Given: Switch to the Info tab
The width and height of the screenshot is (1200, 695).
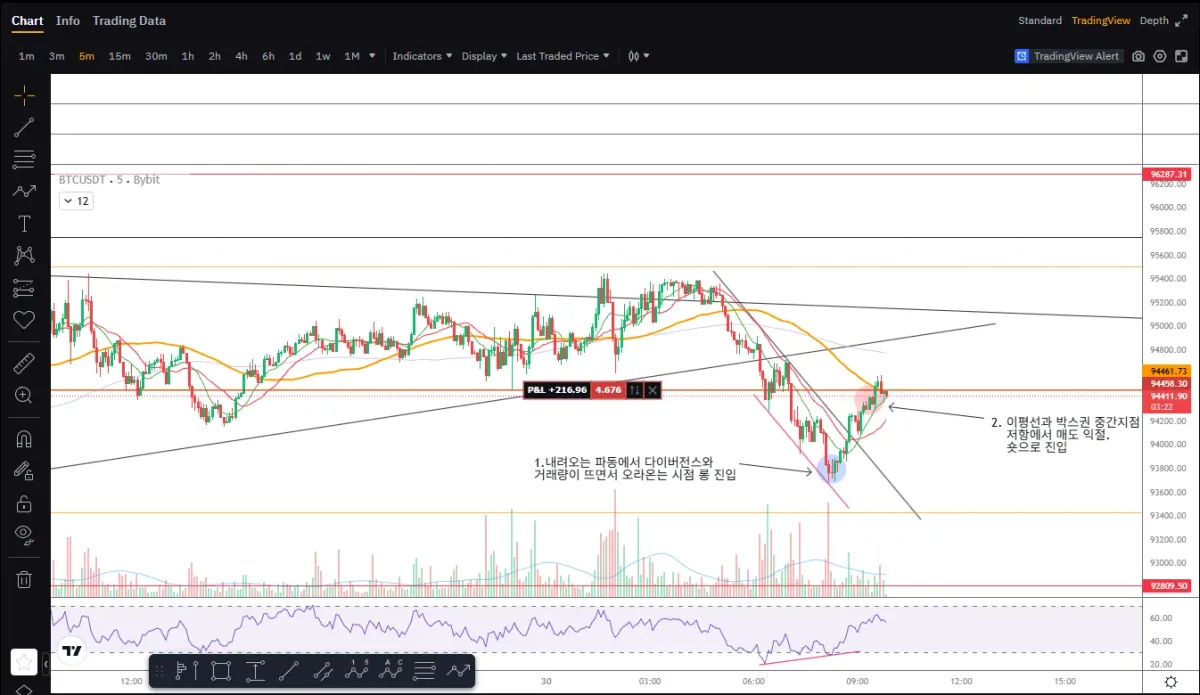Looking at the screenshot, I should [68, 20].
